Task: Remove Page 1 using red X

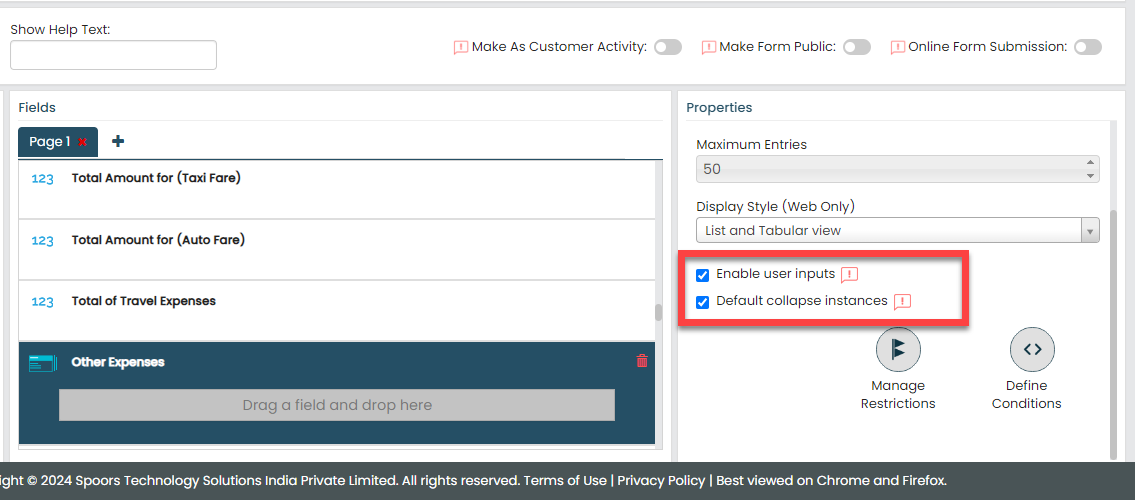Action: click(x=83, y=142)
